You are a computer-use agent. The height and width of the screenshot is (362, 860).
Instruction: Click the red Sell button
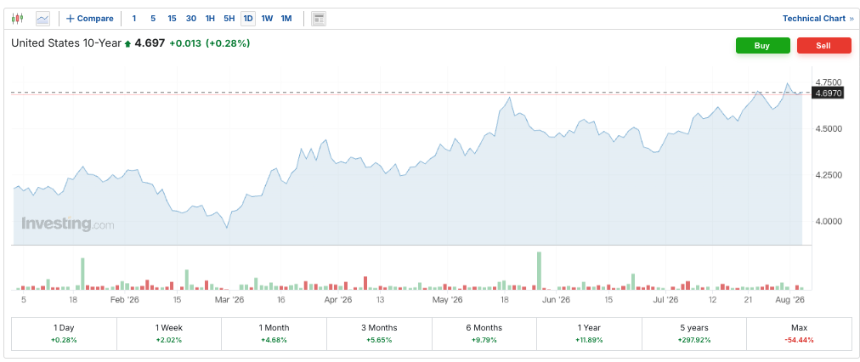point(823,46)
